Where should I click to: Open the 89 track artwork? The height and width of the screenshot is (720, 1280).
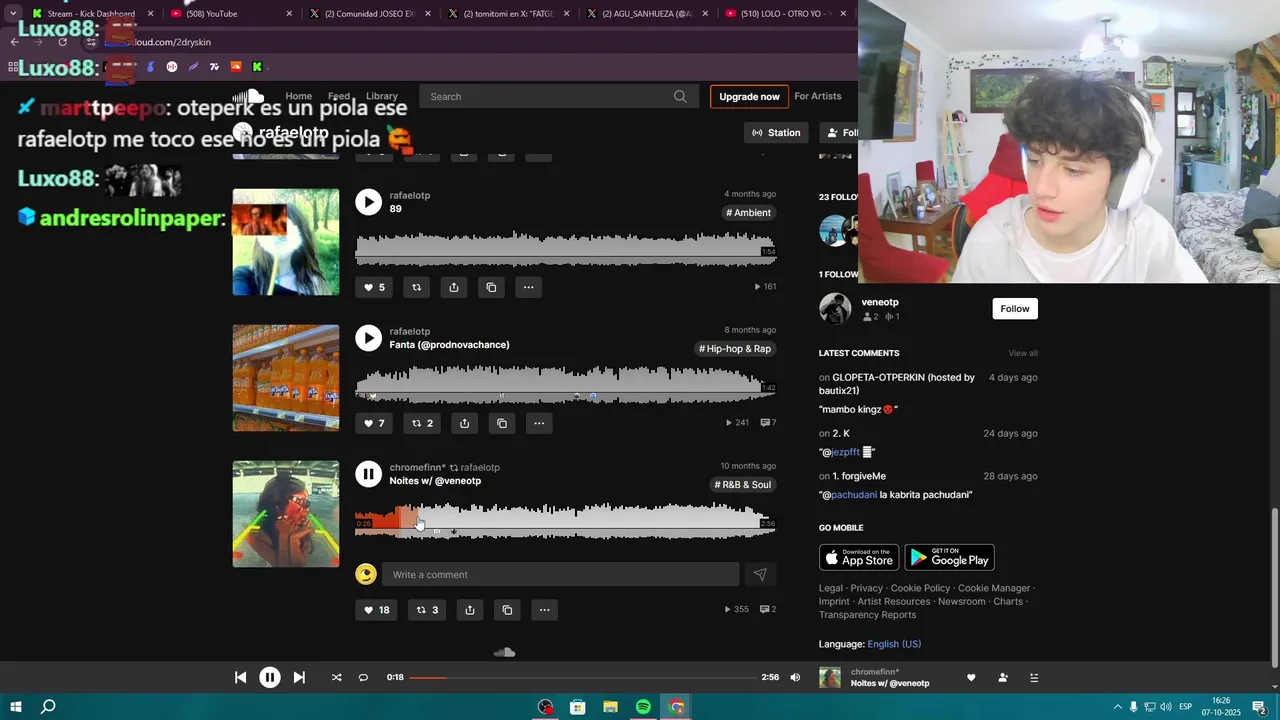coord(286,242)
